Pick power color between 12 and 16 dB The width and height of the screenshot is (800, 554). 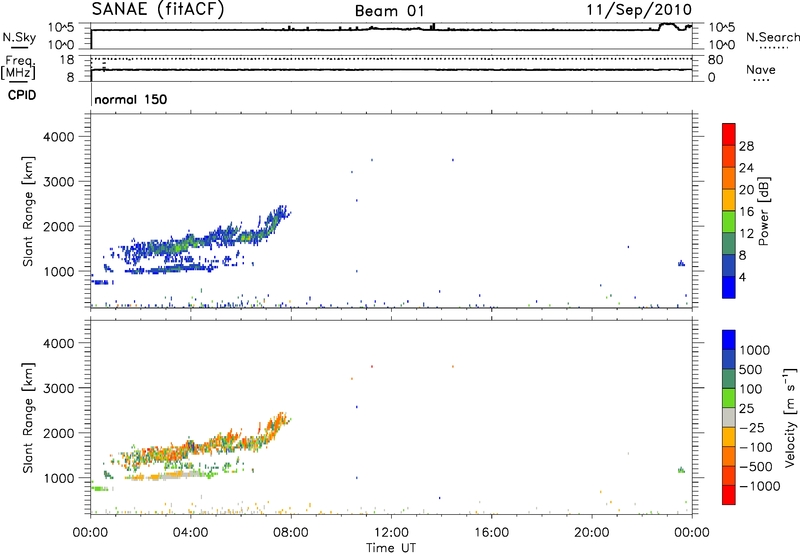tap(729, 222)
